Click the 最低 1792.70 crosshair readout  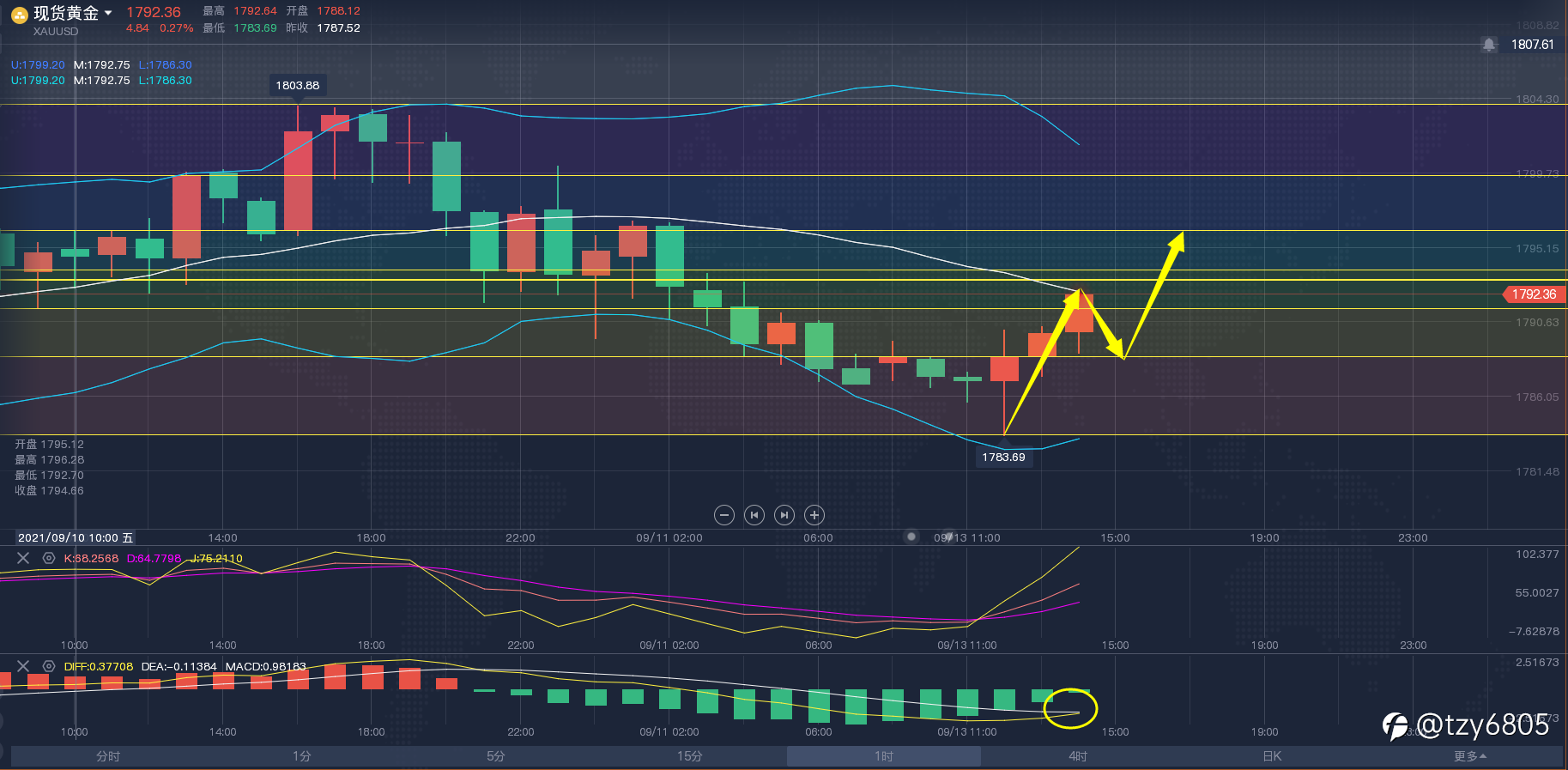[x=49, y=476]
